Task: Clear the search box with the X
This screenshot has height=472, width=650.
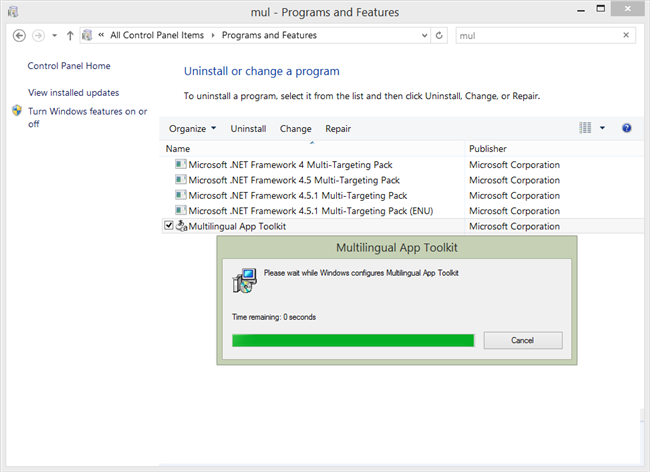Action: (626, 35)
